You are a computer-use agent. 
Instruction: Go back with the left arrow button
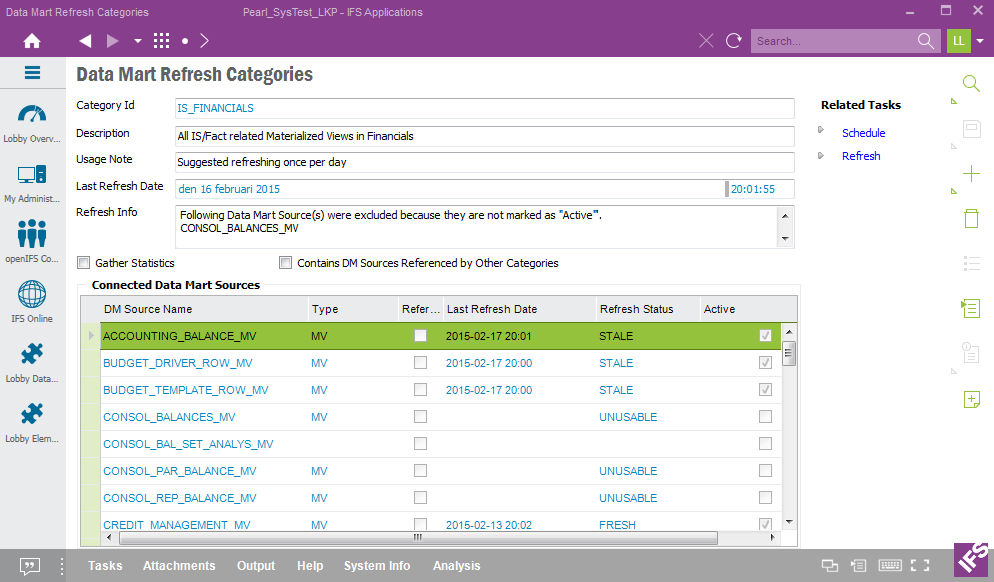coord(85,41)
